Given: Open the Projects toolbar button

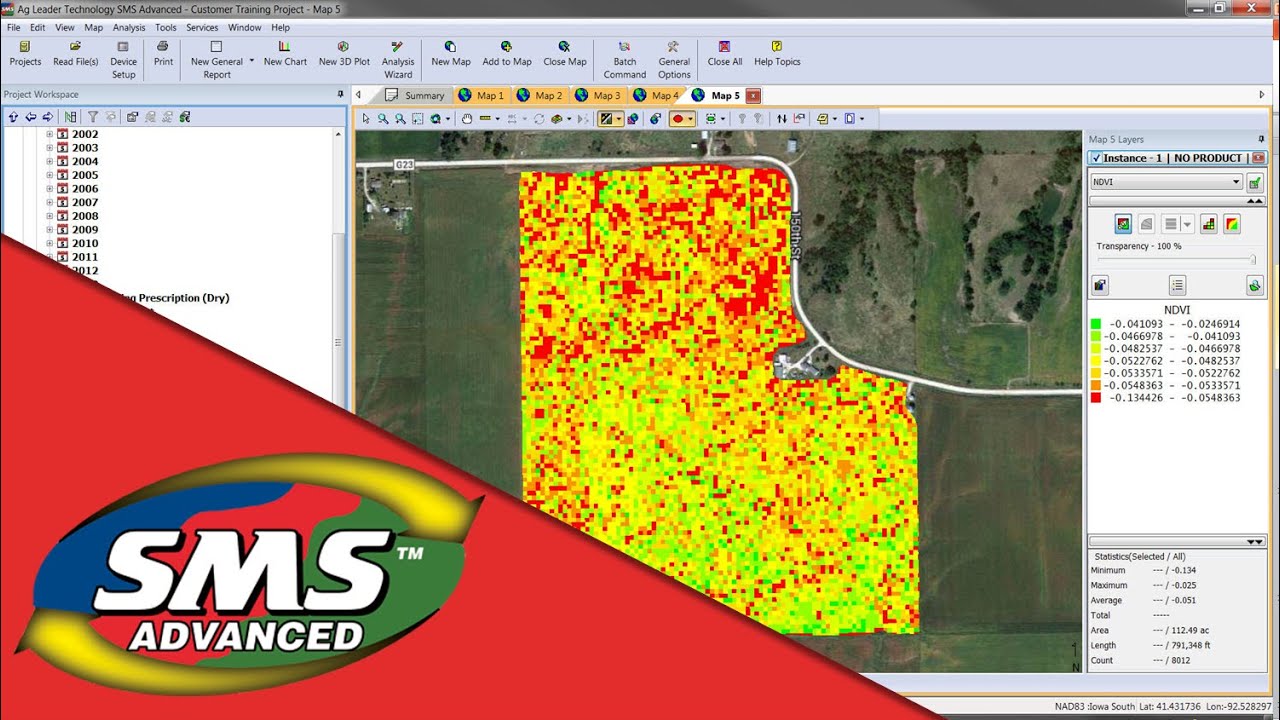Looking at the screenshot, I should (25, 54).
